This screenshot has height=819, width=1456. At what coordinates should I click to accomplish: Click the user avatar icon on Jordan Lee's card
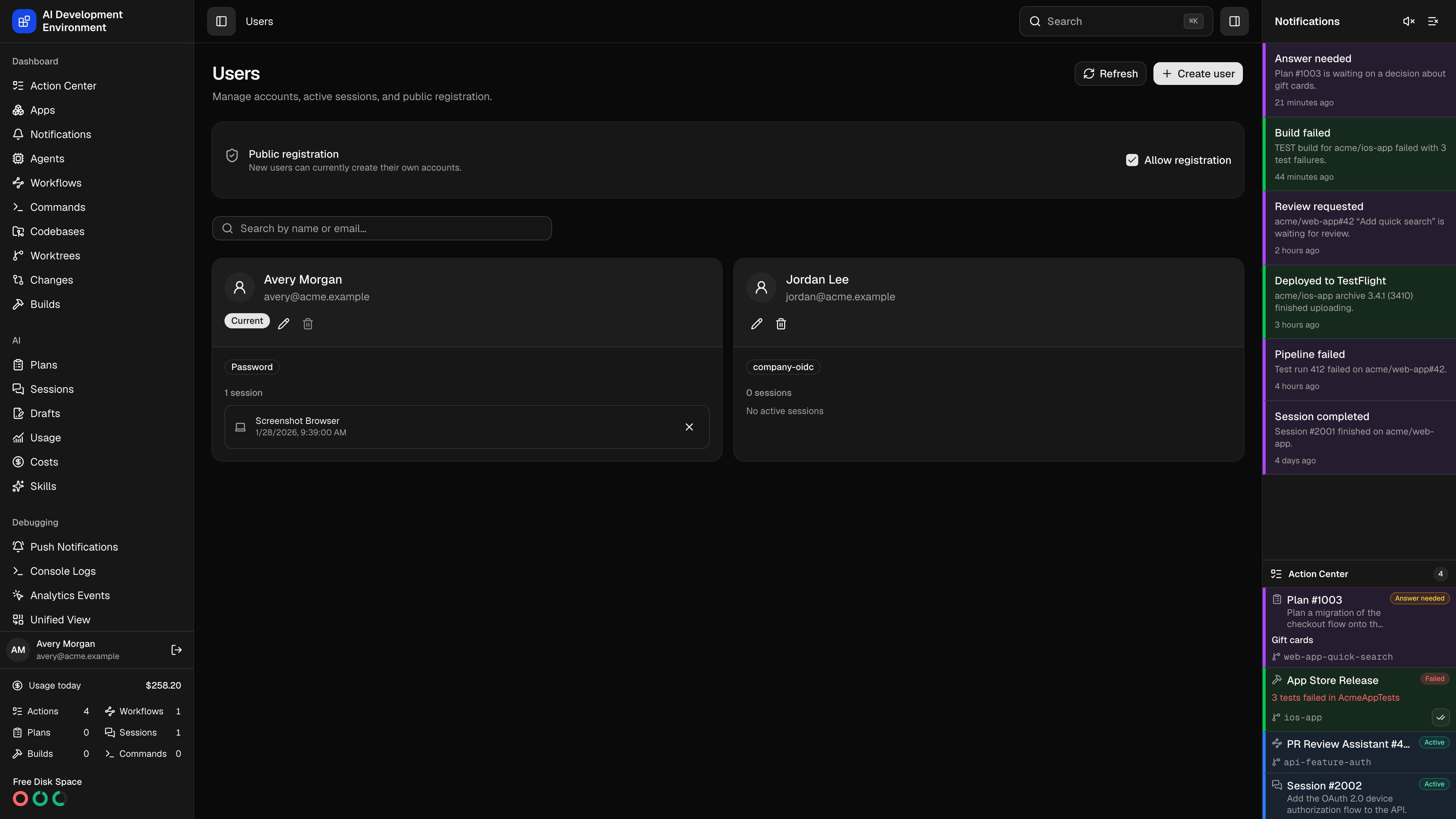[761, 288]
